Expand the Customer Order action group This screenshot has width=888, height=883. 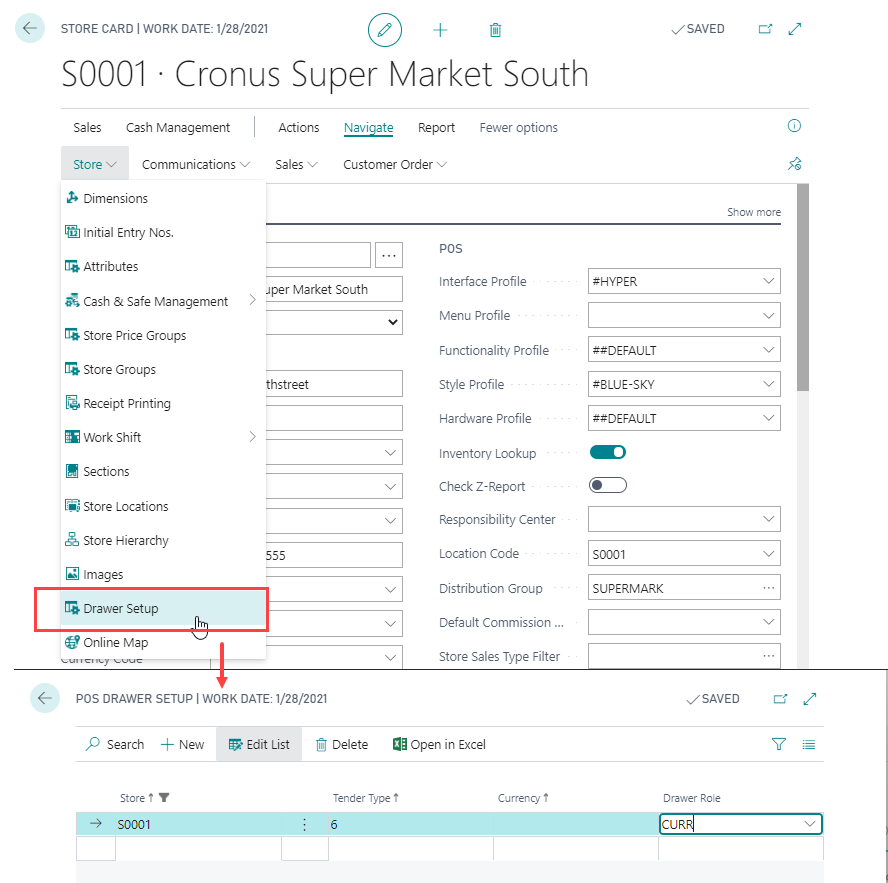[x=395, y=164]
